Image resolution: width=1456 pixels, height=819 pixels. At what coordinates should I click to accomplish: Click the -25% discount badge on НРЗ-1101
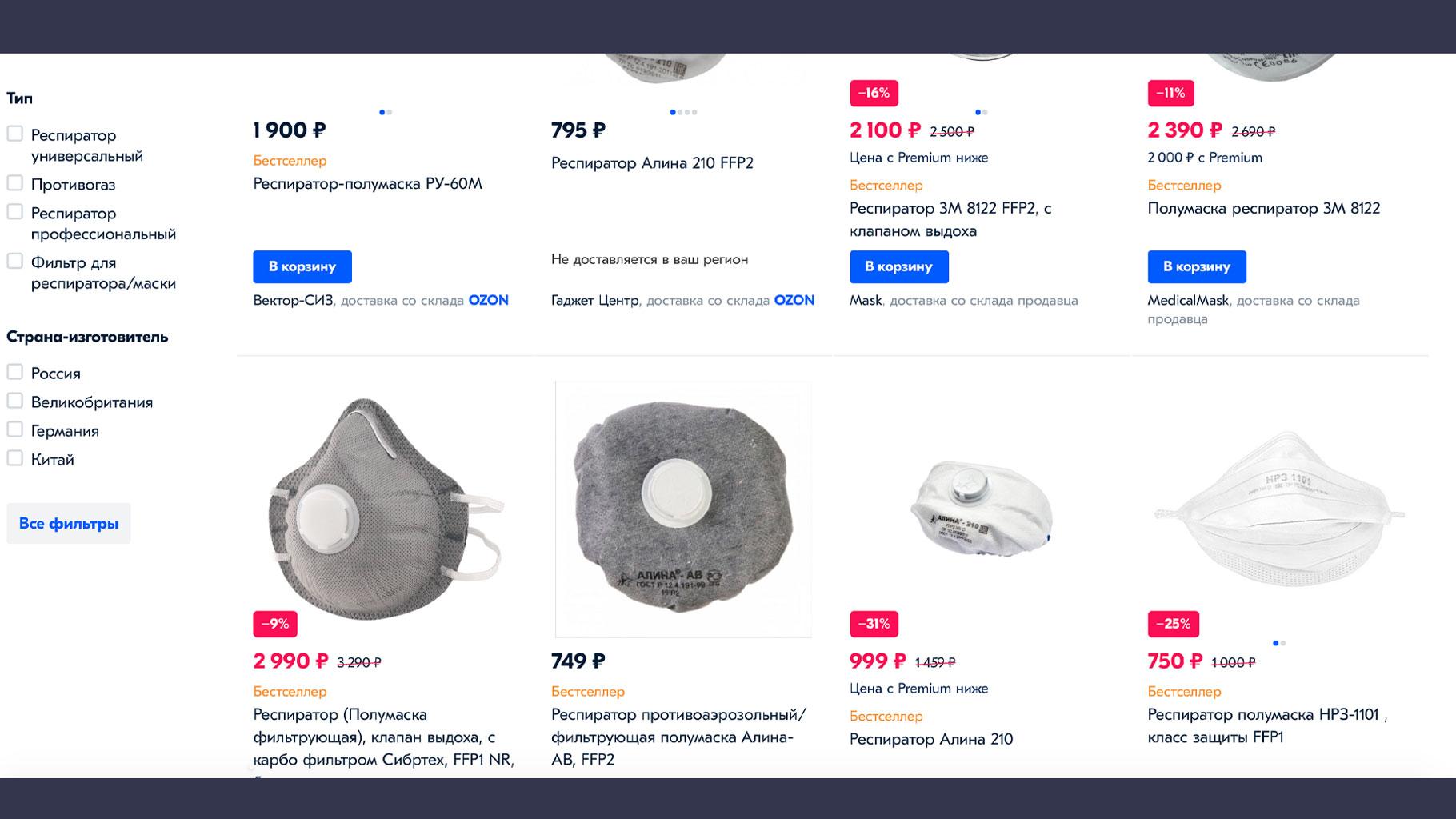[x=1173, y=624]
